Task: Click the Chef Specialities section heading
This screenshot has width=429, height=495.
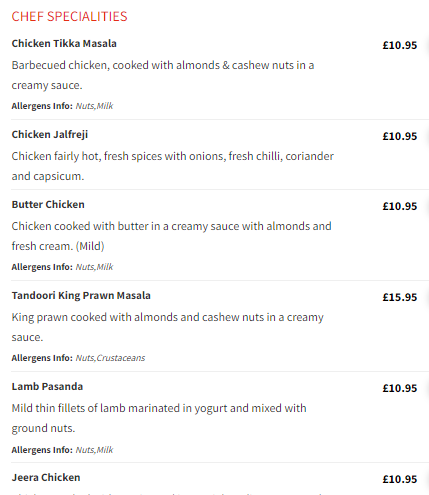Action: tap(69, 17)
